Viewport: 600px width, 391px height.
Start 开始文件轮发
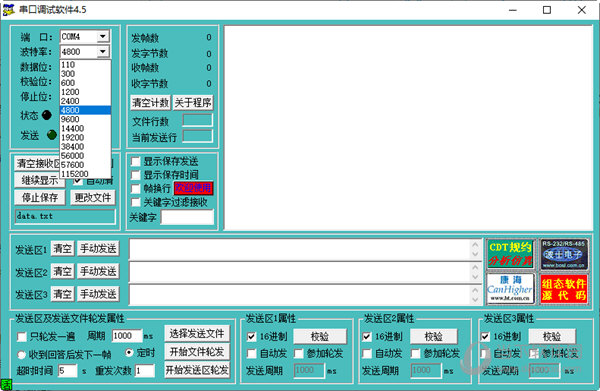tap(197, 352)
